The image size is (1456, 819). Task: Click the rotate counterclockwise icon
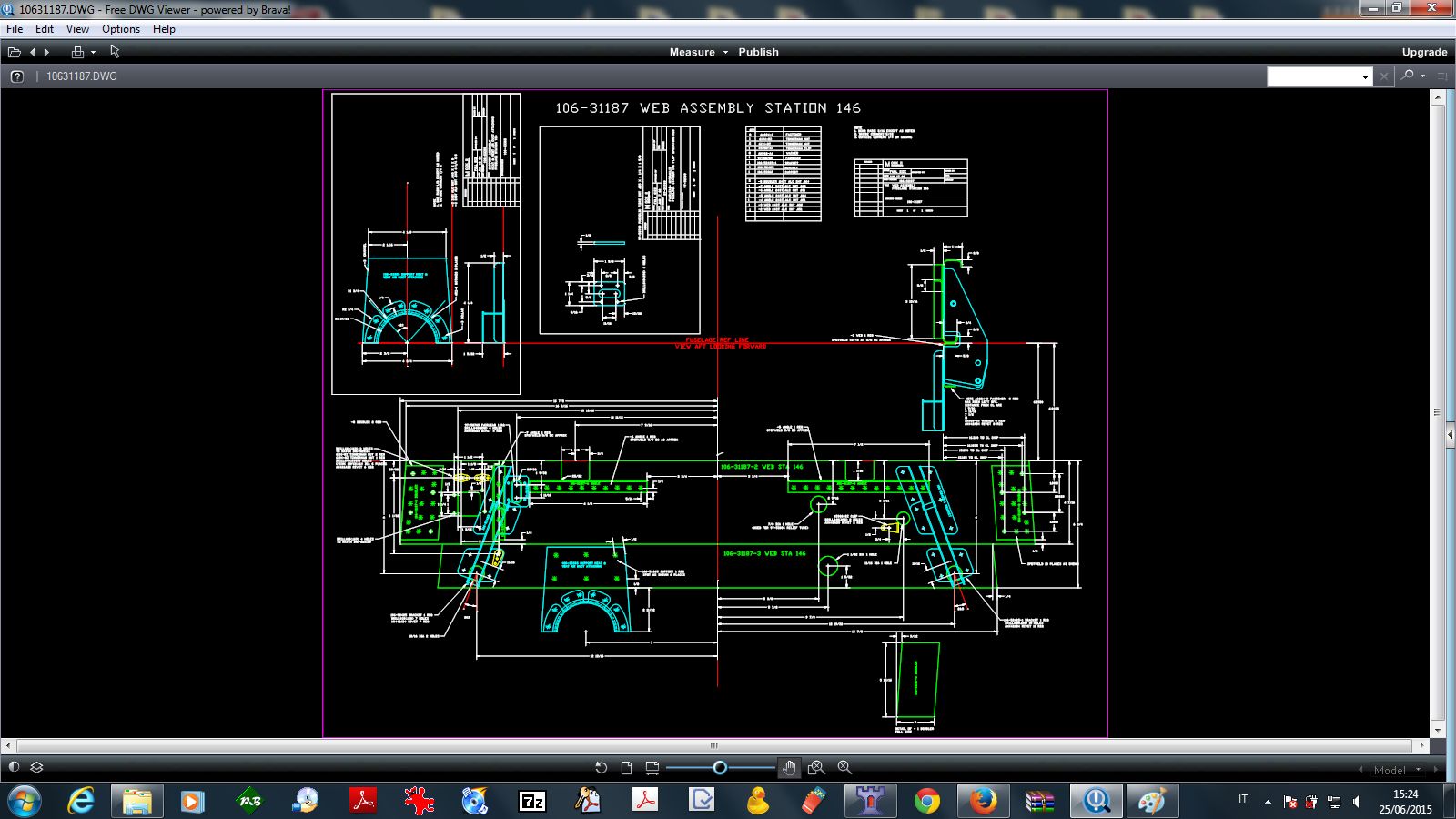(601, 767)
